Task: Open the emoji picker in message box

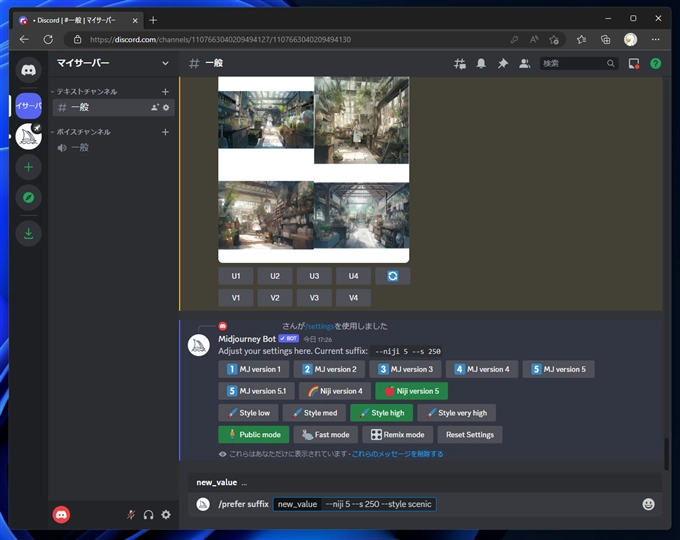Action: (x=648, y=504)
